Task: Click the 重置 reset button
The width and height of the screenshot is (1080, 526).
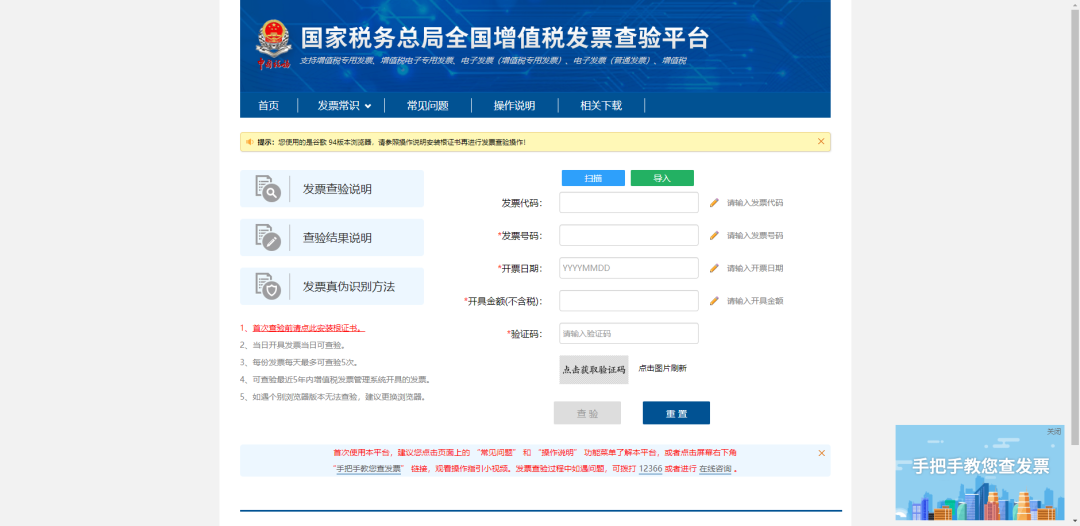Action: [676, 413]
